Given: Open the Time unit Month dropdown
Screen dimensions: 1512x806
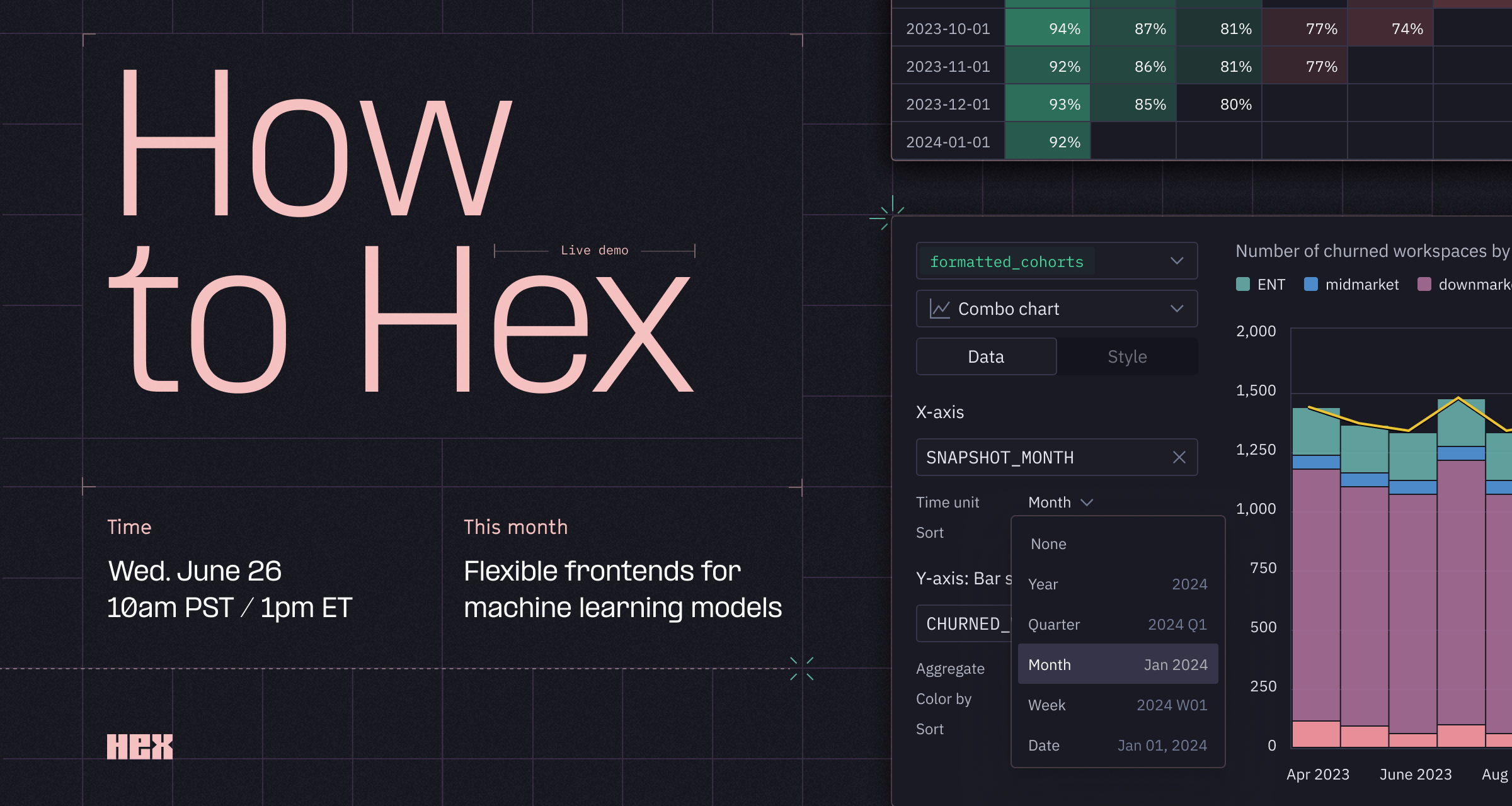Looking at the screenshot, I should click(x=1060, y=502).
